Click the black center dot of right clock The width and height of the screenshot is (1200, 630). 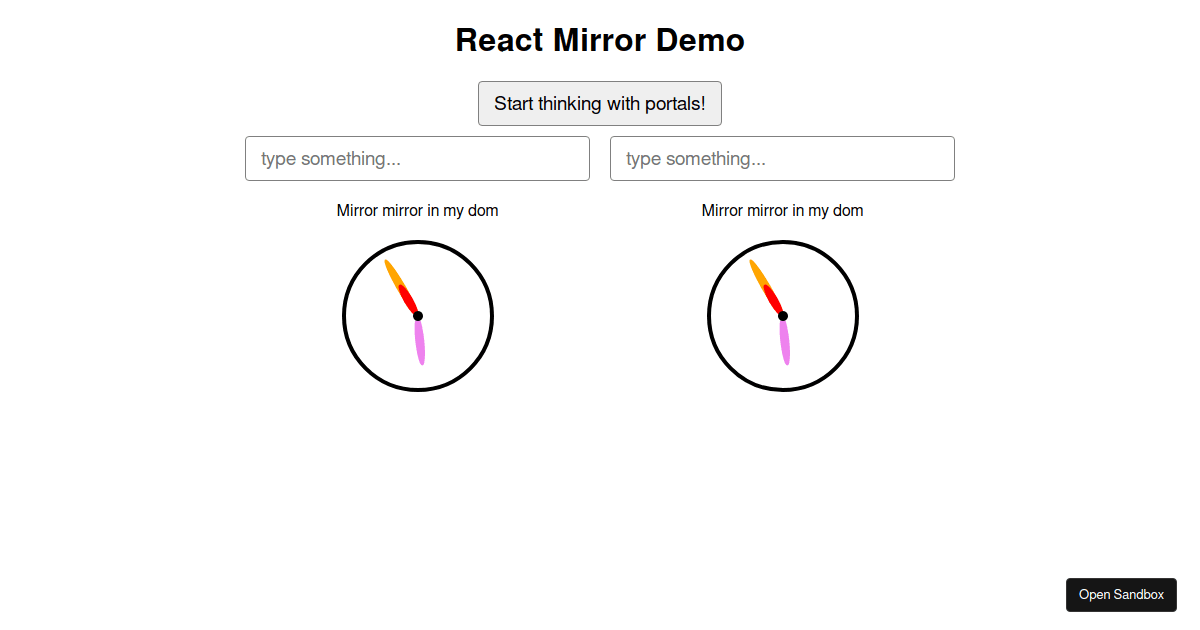[783, 316]
